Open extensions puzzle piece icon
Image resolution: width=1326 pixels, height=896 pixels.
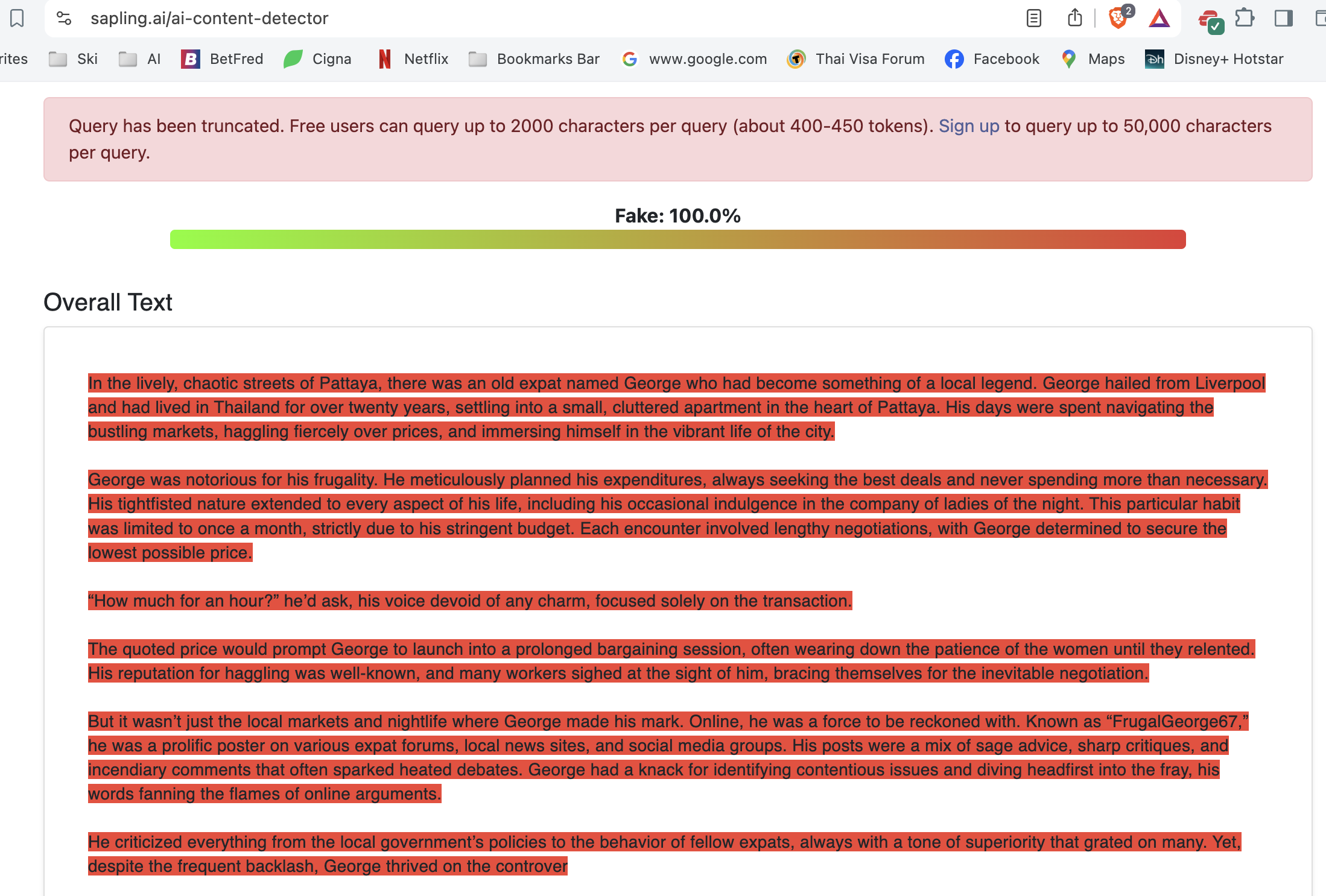pyautogui.click(x=1245, y=18)
